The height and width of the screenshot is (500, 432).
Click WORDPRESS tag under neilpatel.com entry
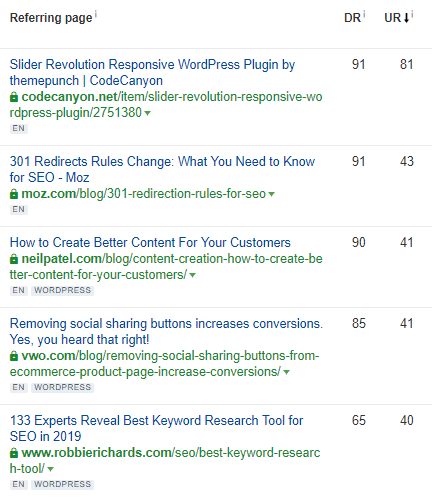click(x=63, y=290)
